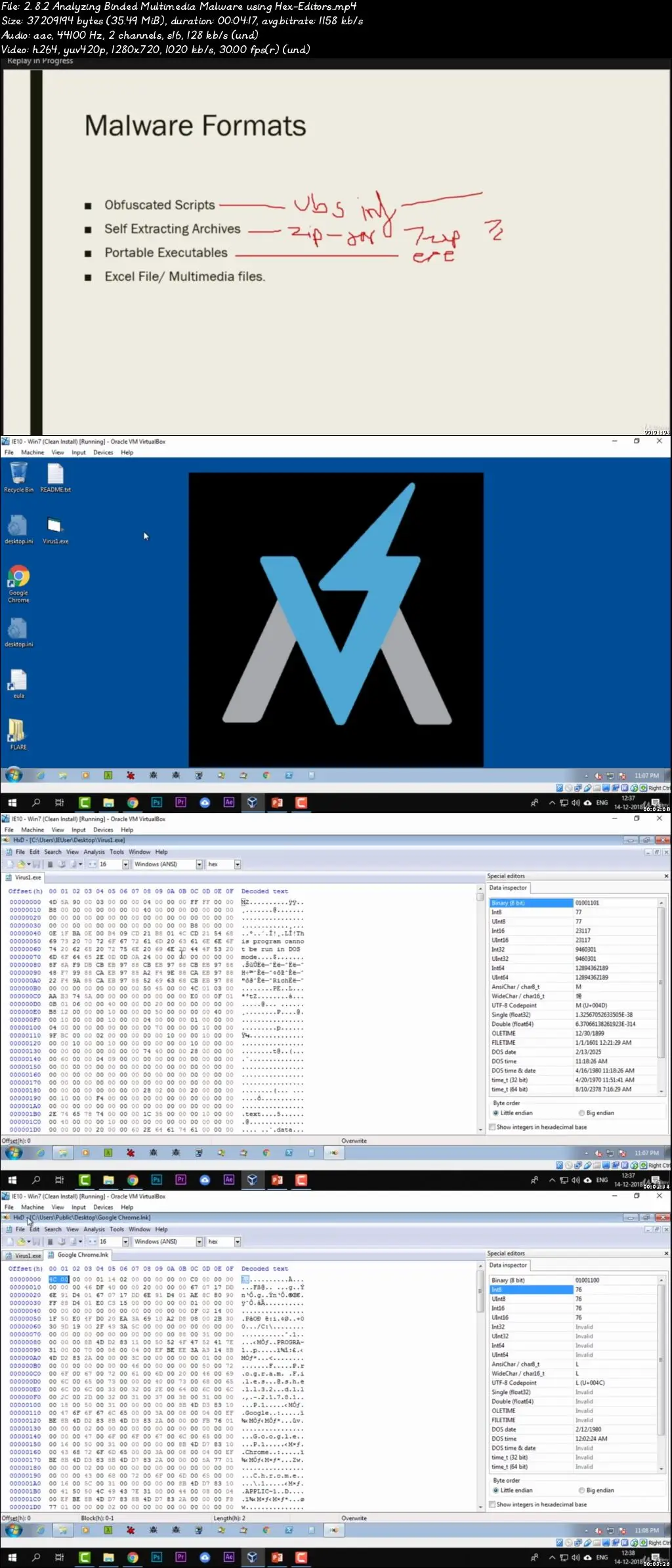Click Data inspector tab in Chrome.lnk frame
672x1568 pixels.
click(508, 1265)
